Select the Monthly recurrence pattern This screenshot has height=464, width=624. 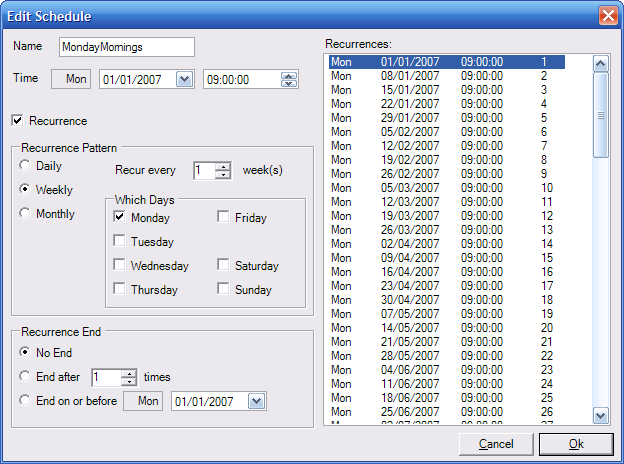pos(25,213)
